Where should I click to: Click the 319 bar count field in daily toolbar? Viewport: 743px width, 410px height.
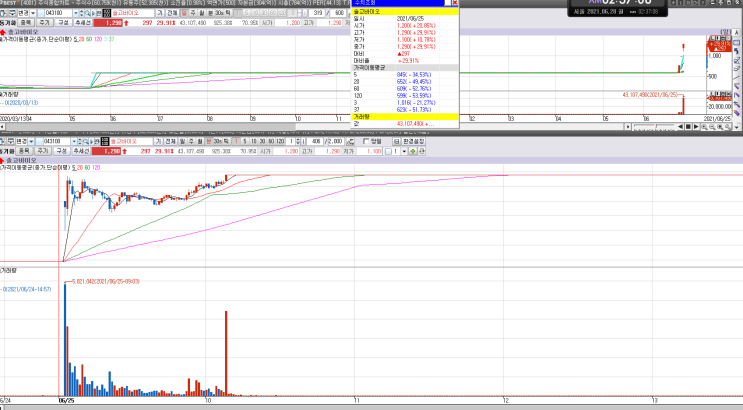tap(317, 13)
